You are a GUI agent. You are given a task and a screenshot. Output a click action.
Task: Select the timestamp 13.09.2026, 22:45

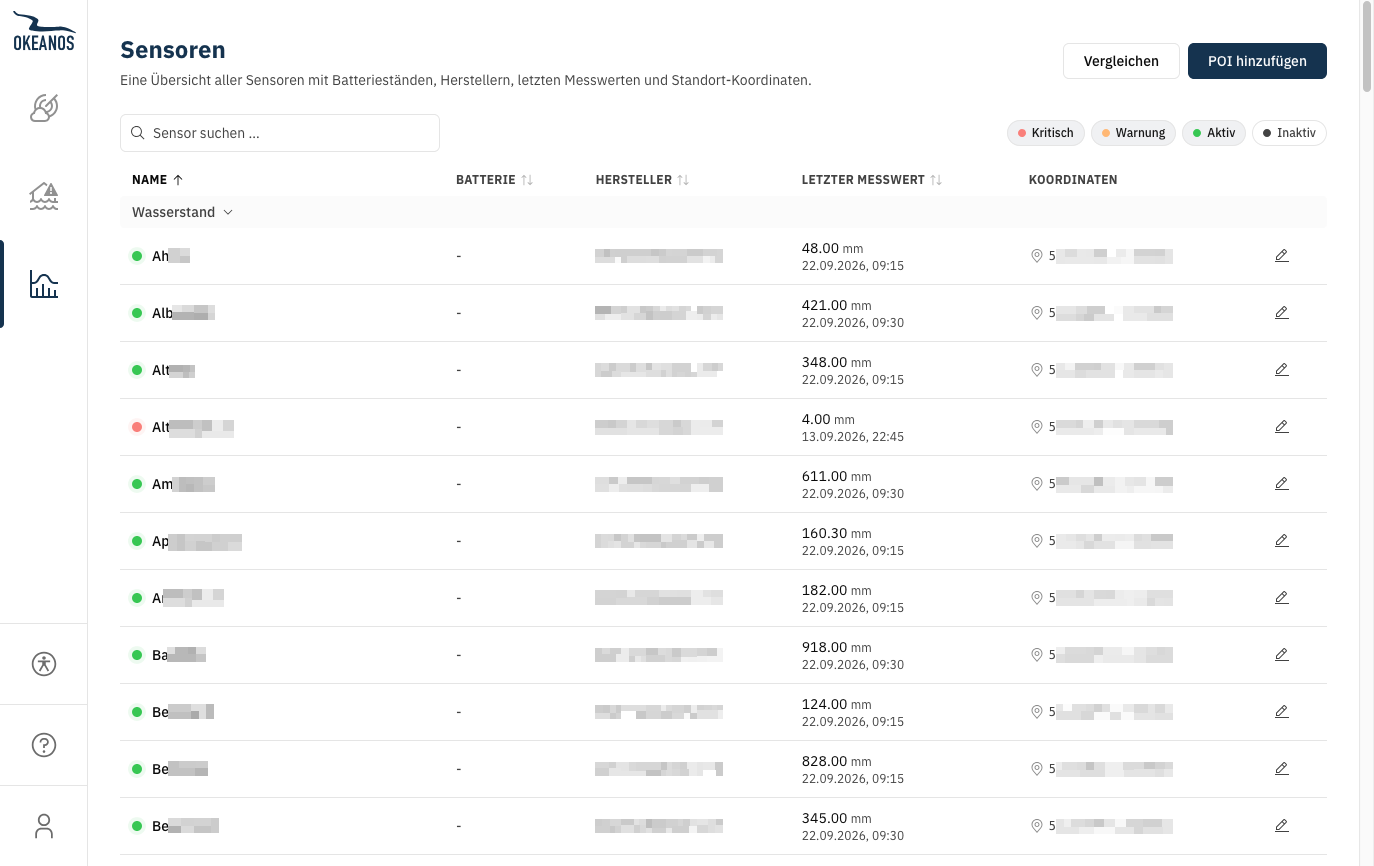pos(853,437)
